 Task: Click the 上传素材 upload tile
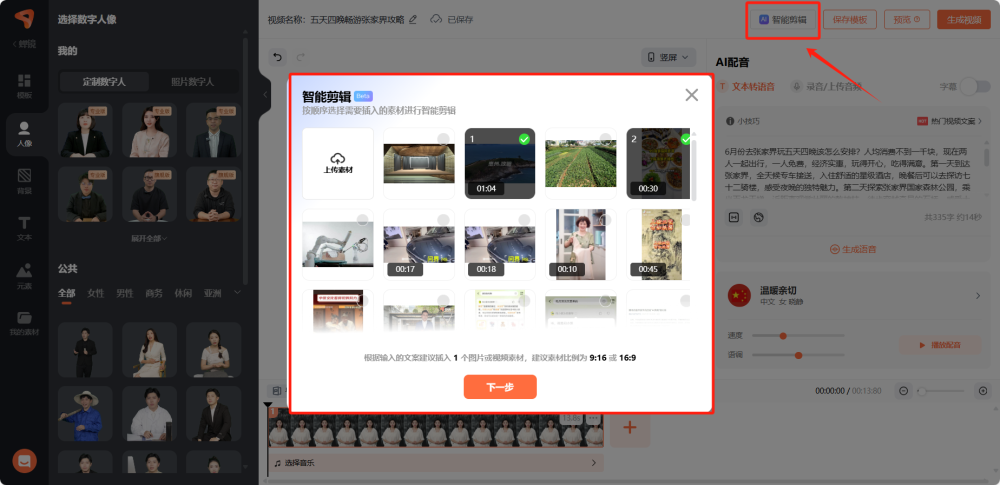337,163
